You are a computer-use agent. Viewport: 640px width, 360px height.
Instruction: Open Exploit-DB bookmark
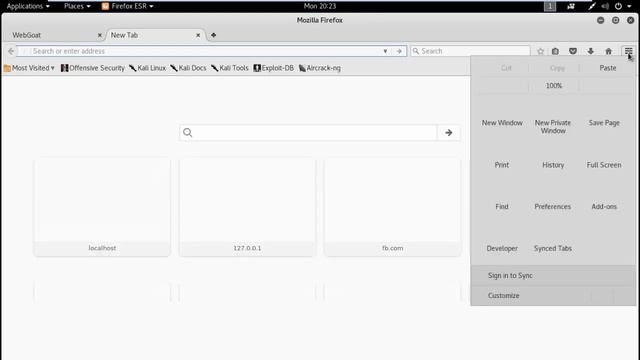273,68
